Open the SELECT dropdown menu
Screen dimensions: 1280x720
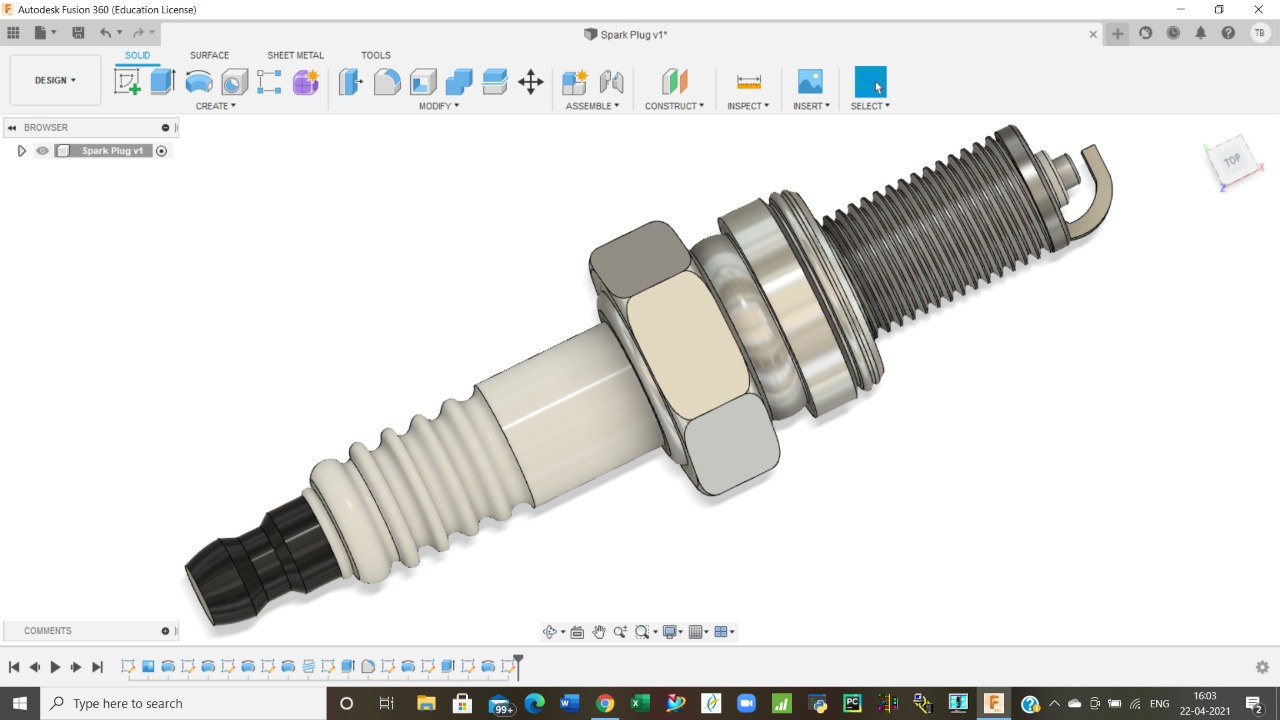click(870, 106)
